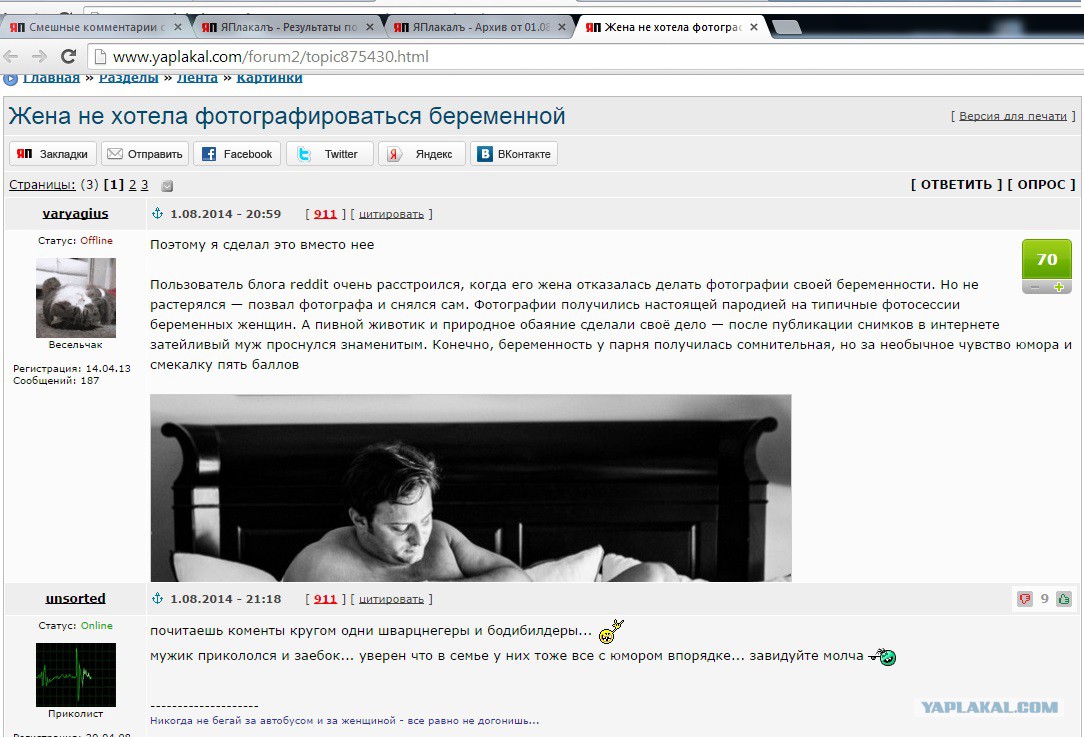Click the 'Приколист' rank label
Screen dimensions: 1084x737
(75, 714)
